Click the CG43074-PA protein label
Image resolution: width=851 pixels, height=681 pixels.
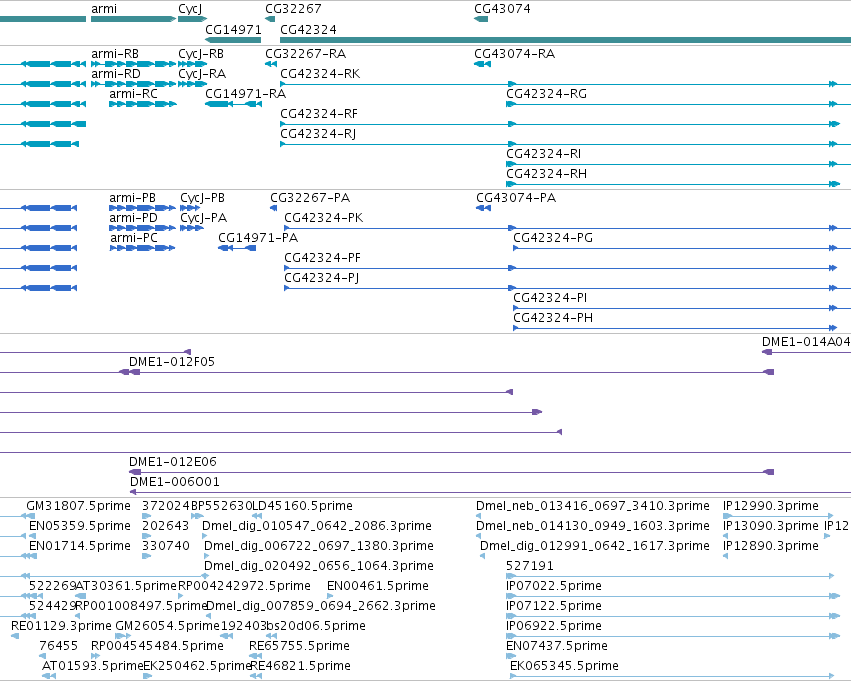[516, 198]
